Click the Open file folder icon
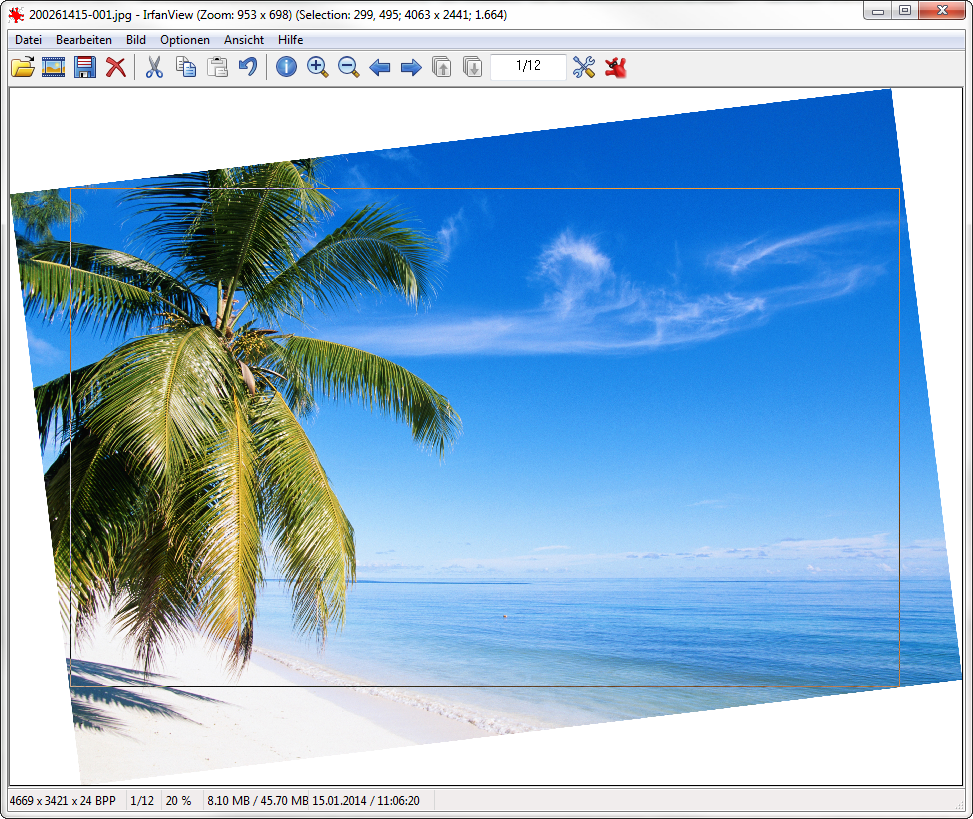 (x=22, y=68)
